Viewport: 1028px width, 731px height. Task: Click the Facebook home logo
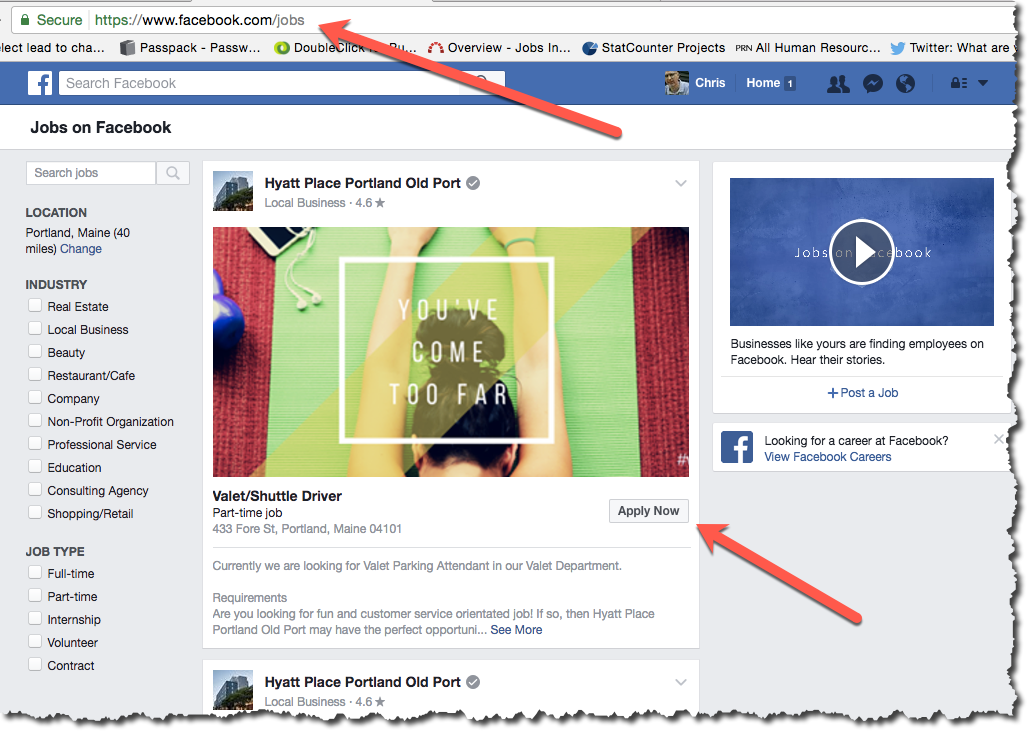pyautogui.click(x=40, y=82)
